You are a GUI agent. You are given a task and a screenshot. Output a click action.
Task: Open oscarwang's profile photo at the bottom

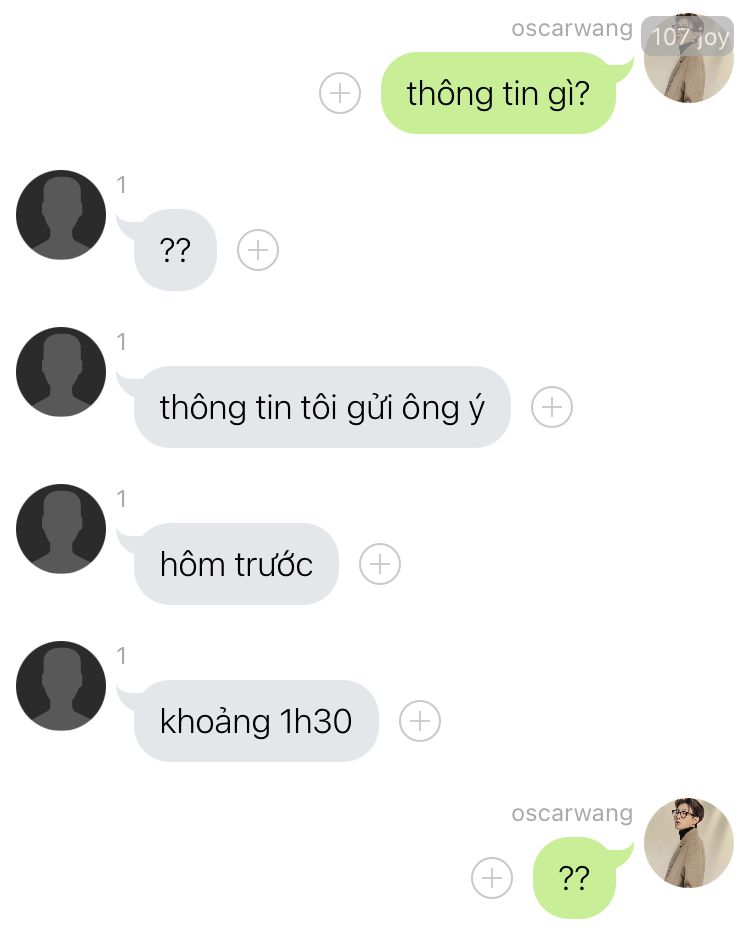[689, 843]
